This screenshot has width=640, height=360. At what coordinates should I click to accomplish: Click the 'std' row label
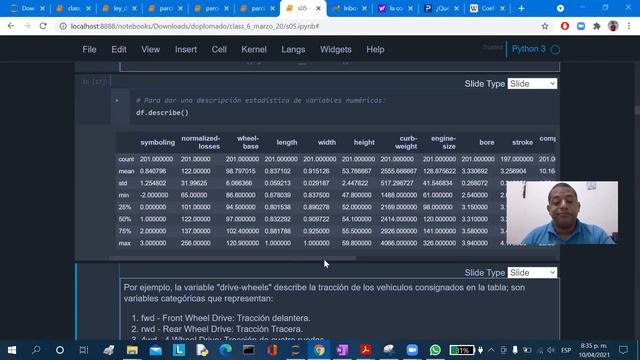coord(123,183)
